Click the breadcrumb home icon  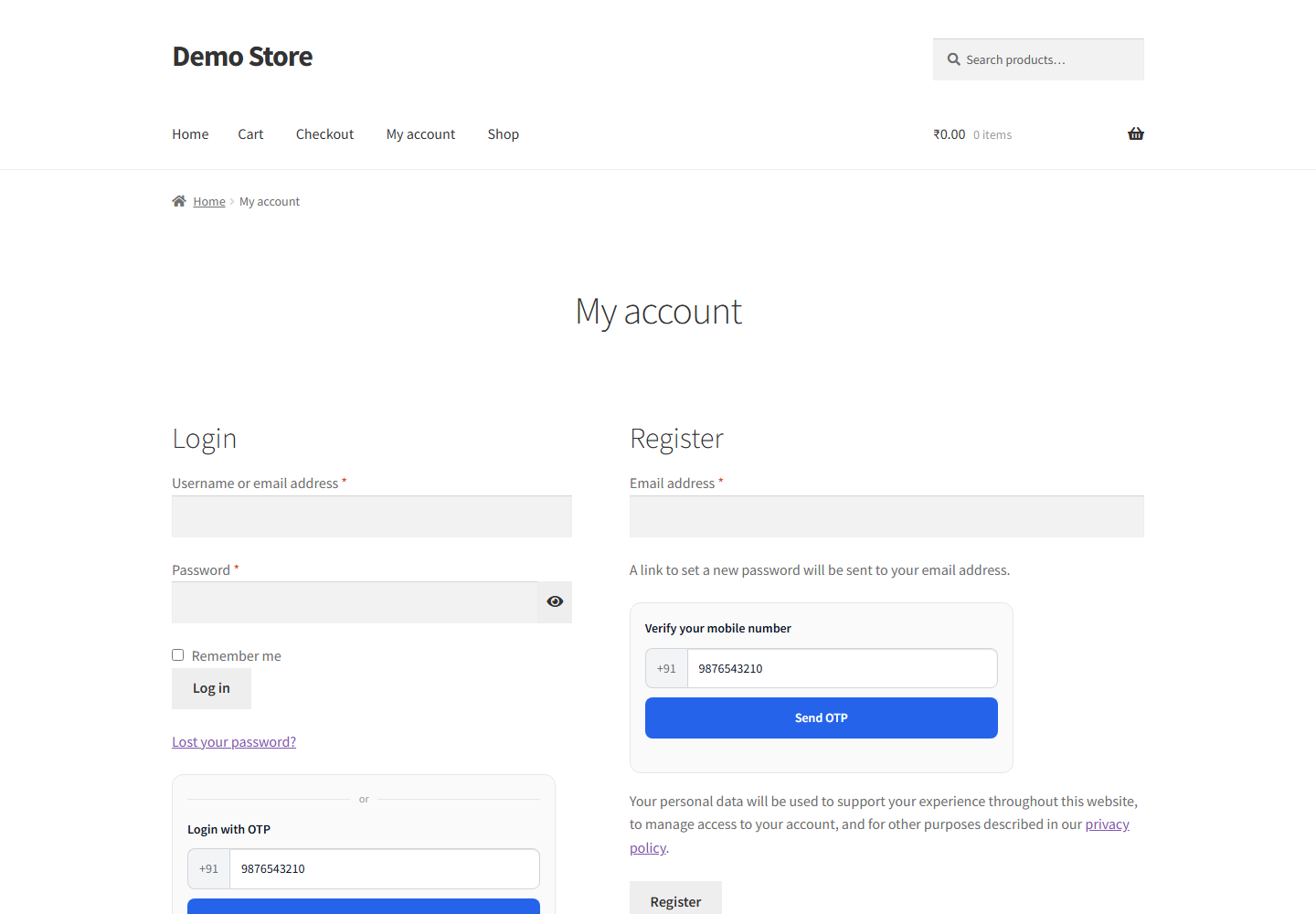click(x=179, y=201)
